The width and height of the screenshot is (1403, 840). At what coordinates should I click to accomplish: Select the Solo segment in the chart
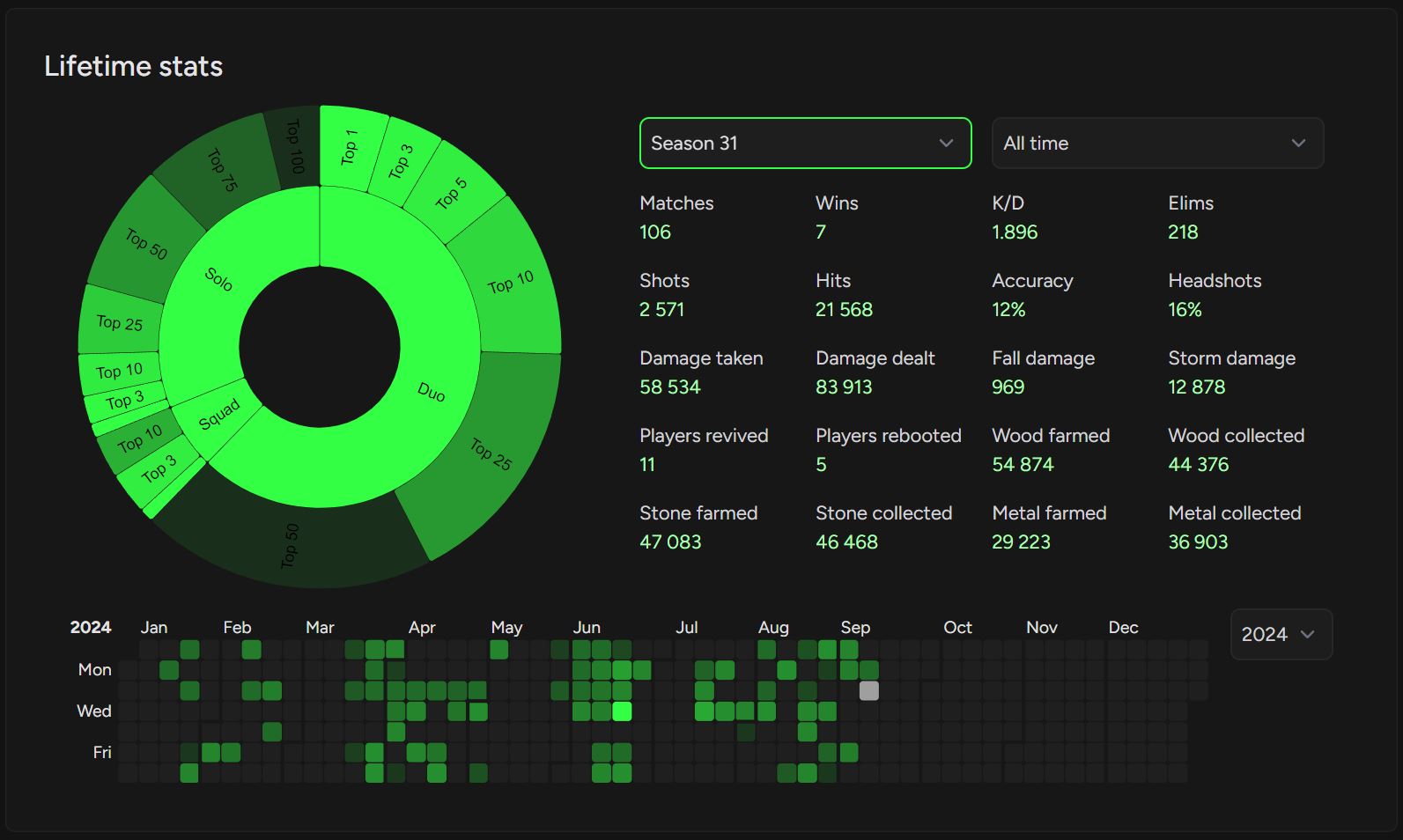click(218, 279)
